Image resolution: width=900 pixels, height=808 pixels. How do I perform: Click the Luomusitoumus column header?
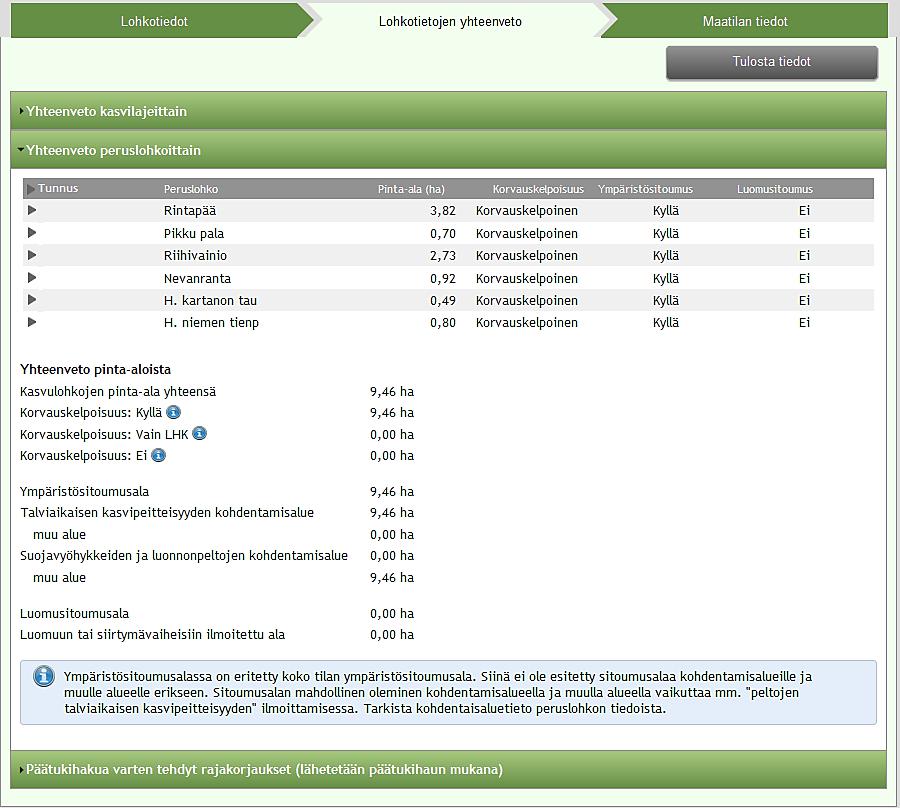[775, 189]
